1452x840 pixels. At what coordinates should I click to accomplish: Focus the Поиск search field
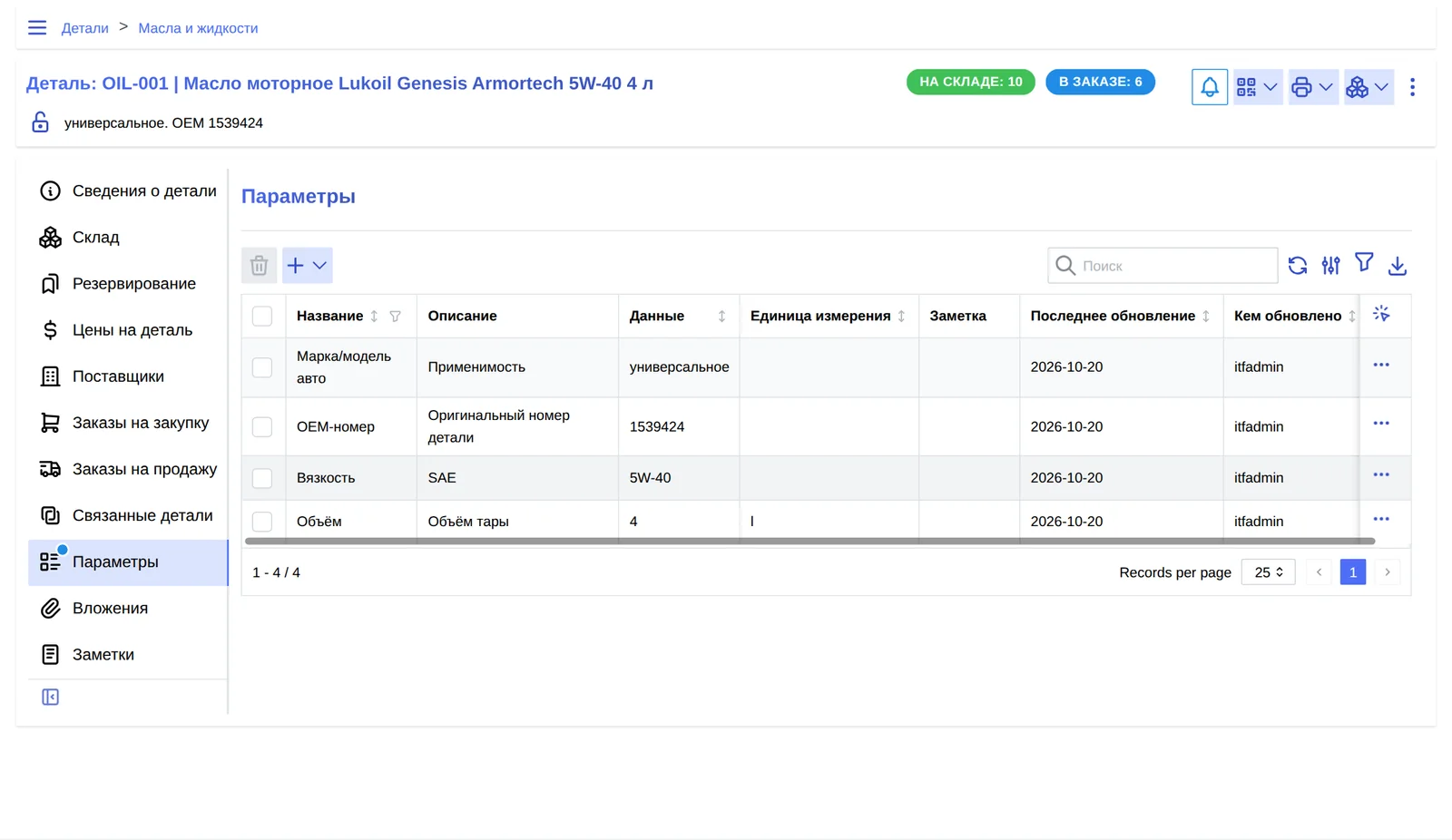click(1163, 266)
